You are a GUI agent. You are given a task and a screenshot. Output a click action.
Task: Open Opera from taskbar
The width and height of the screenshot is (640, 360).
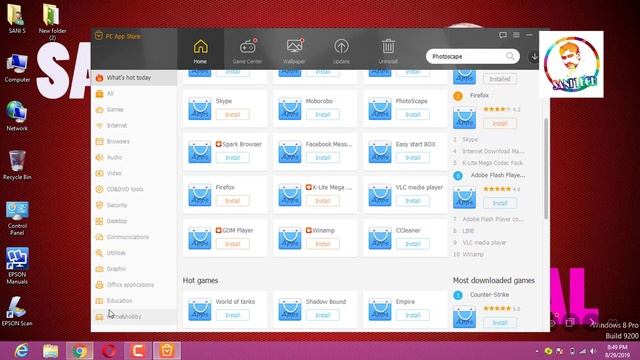pos(109,351)
